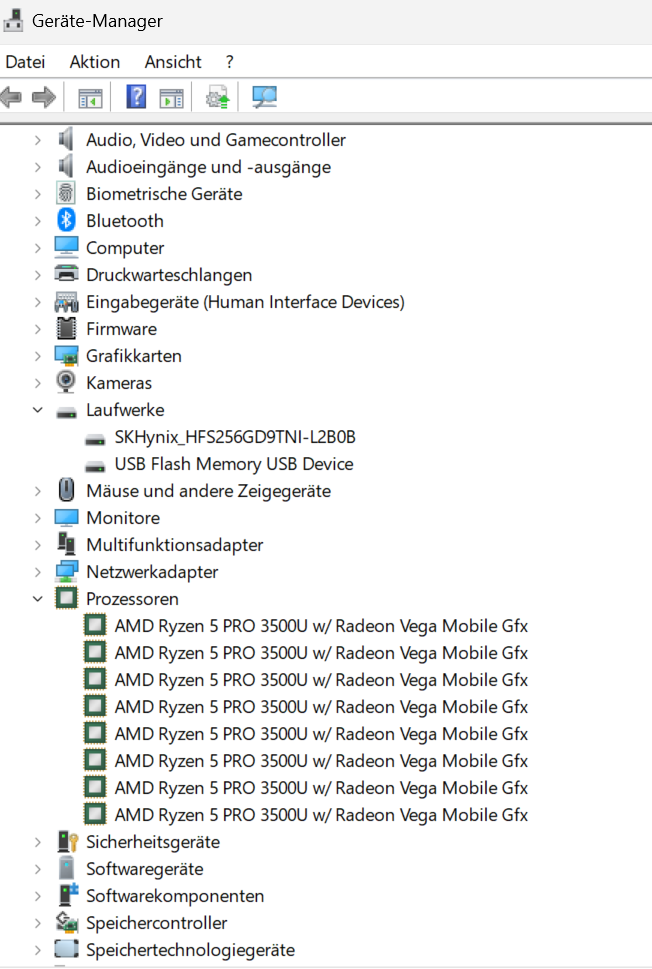Click the drive icon beside USB Flash Memory USB Device

click(x=95, y=466)
